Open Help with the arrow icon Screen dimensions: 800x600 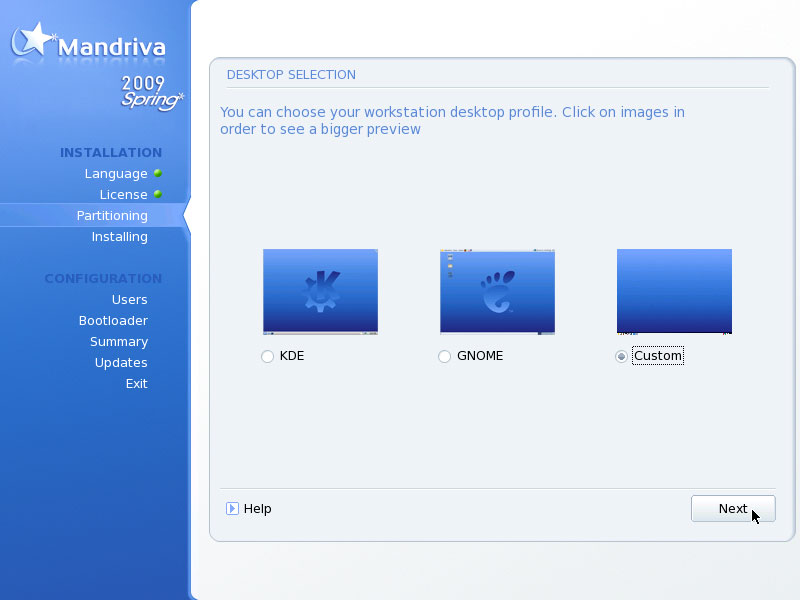pos(232,508)
